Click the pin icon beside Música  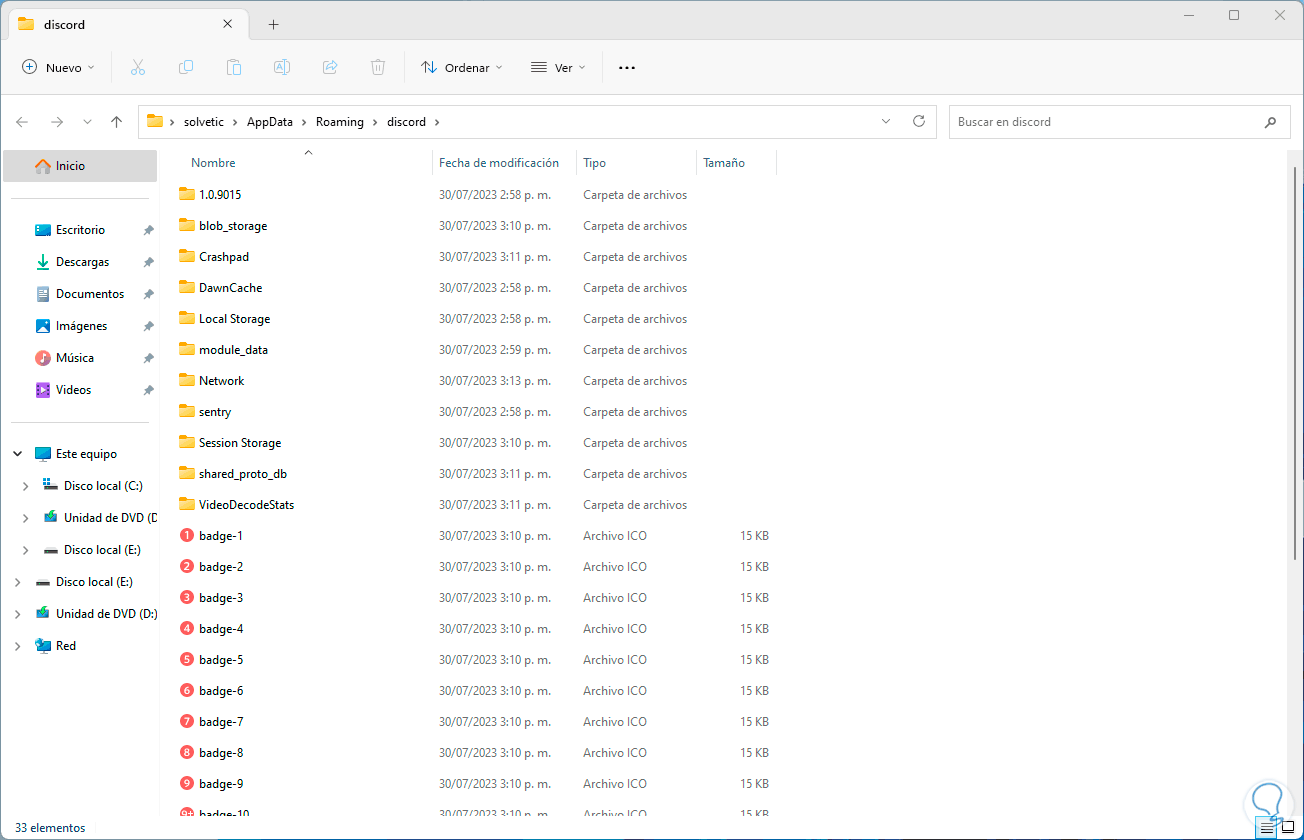tap(148, 358)
